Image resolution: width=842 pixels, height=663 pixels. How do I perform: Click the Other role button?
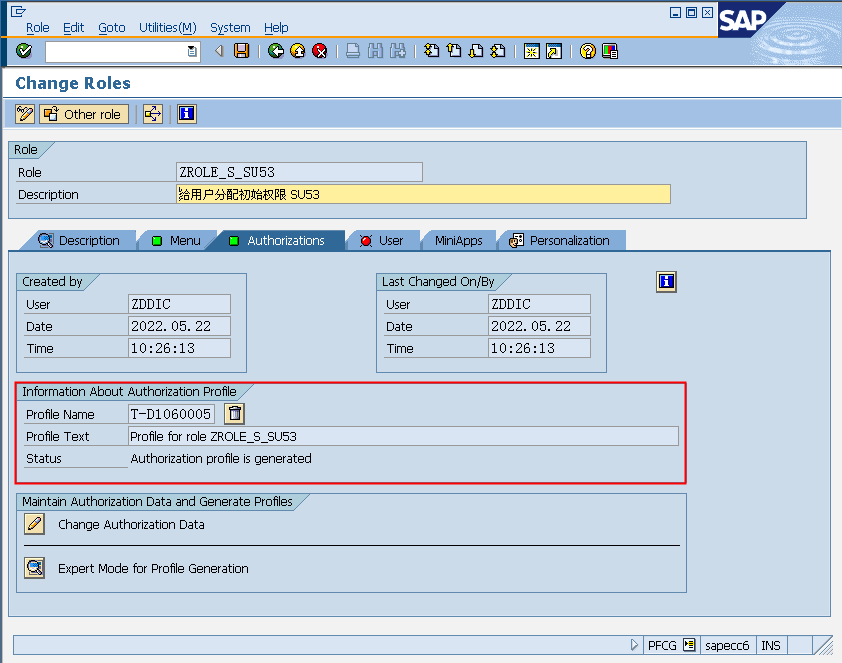pos(84,114)
